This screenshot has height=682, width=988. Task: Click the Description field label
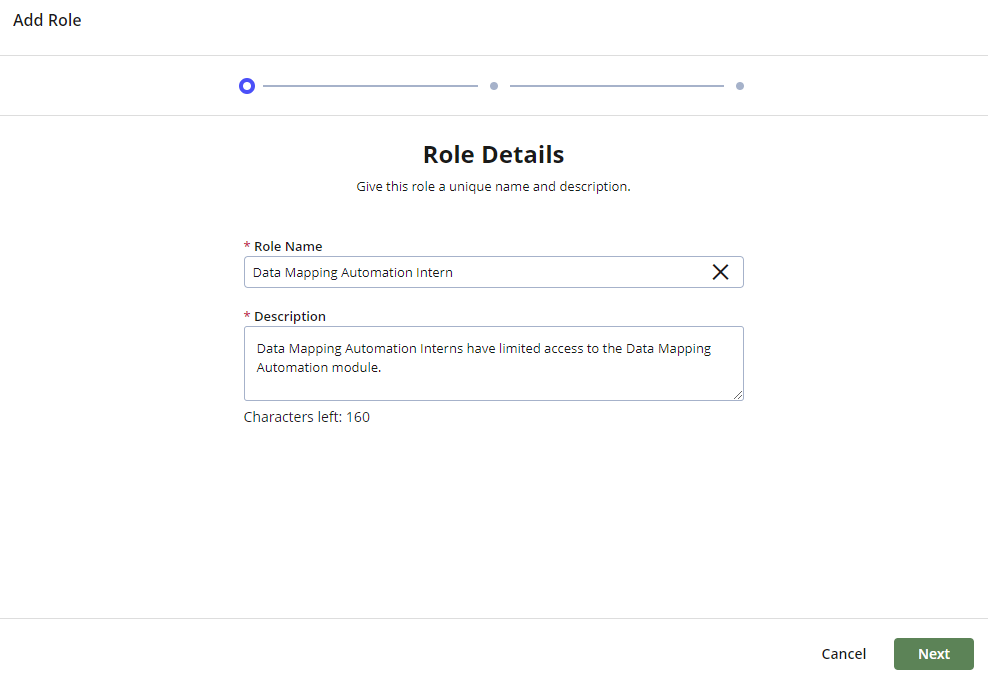[290, 316]
